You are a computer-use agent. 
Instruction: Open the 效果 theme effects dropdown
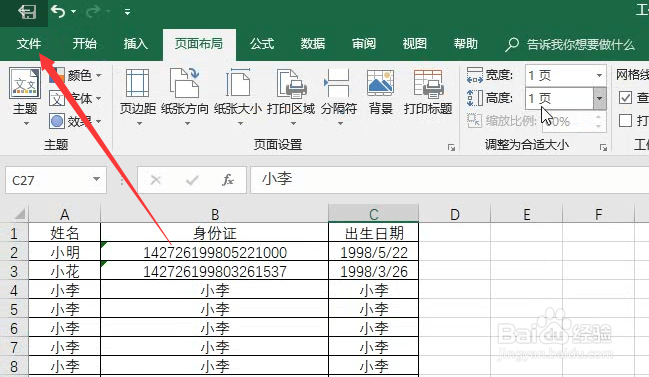point(76,121)
